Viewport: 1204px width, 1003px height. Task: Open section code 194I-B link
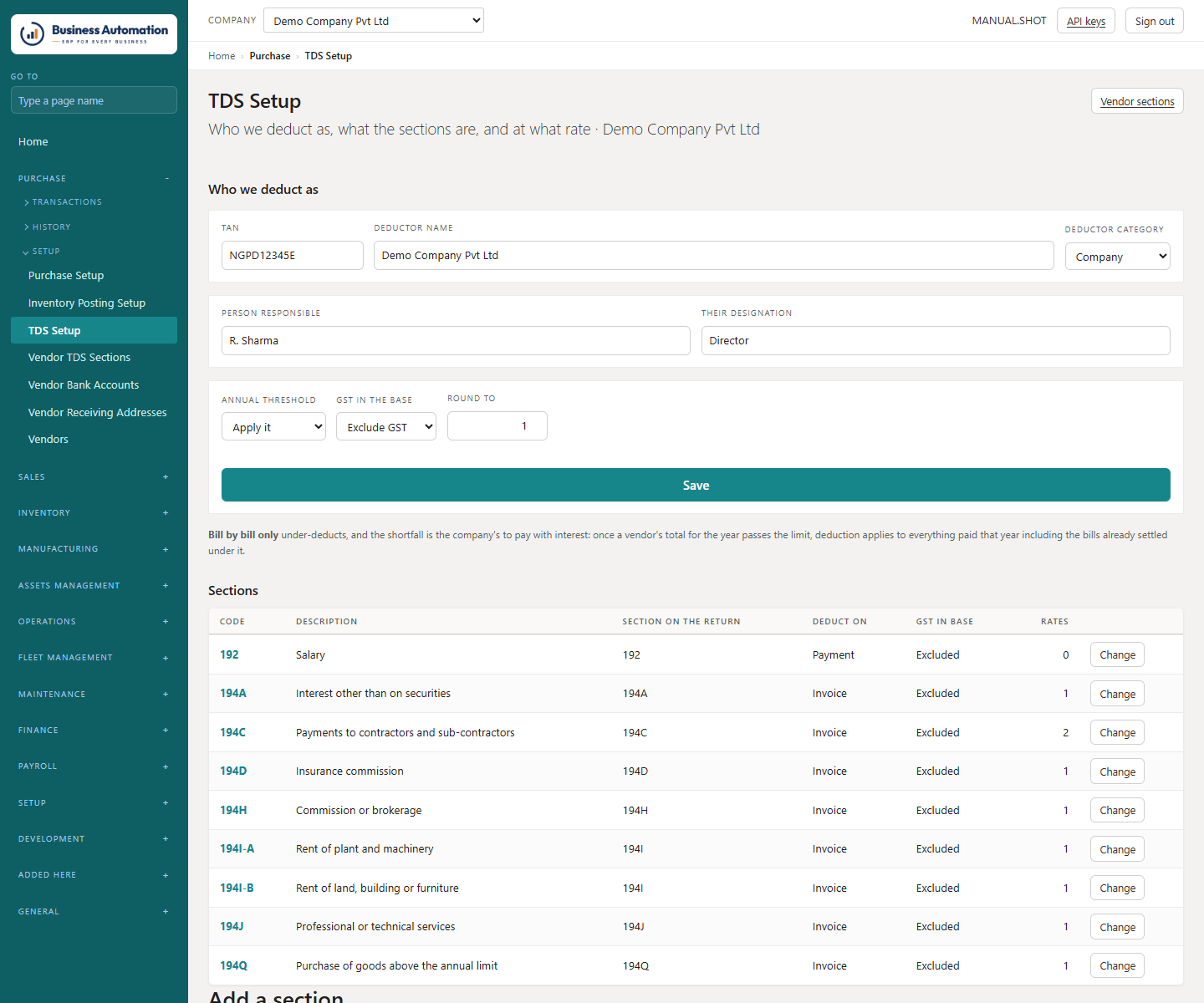click(237, 888)
